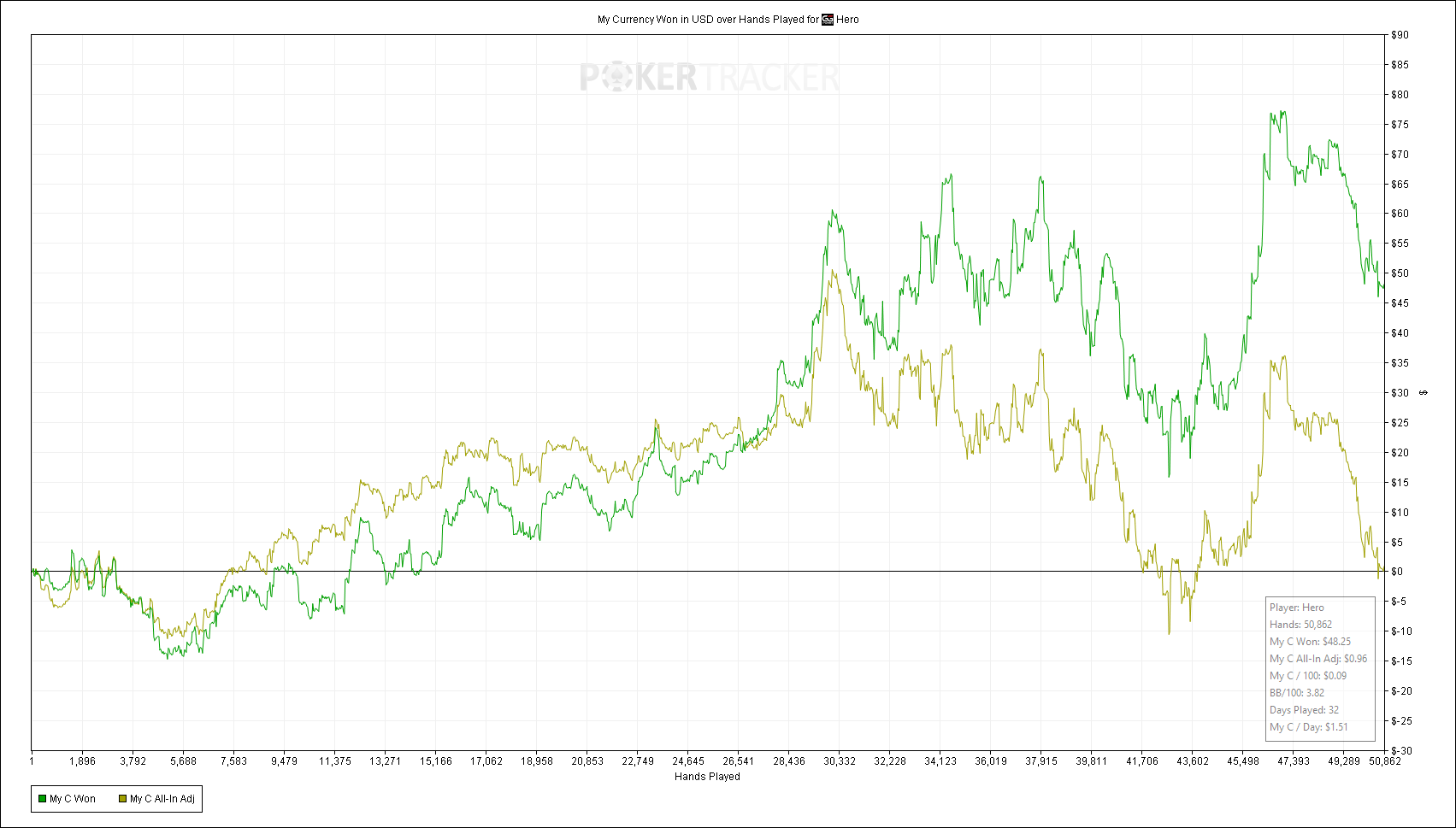Click the green My C Won legend swatch

pyautogui.click(x=42, y=799)
